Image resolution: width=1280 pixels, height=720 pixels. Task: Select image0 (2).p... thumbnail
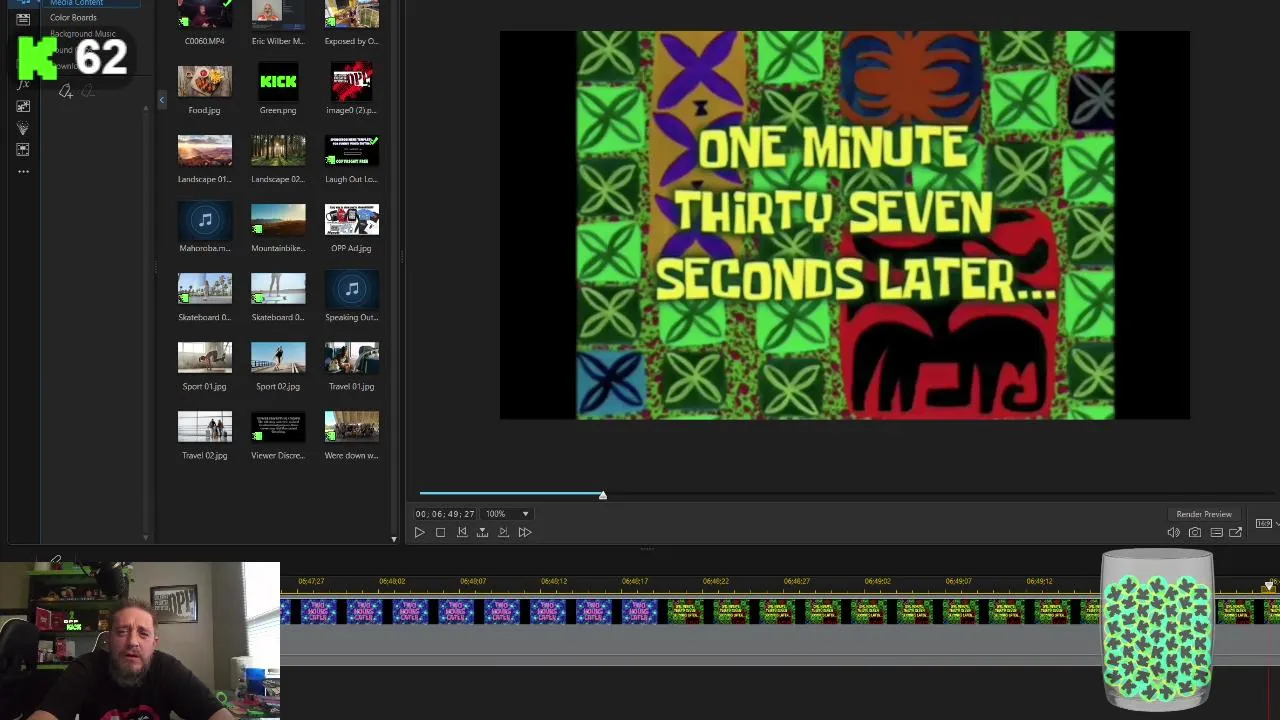pyautogui.click(x=352, y=82)
